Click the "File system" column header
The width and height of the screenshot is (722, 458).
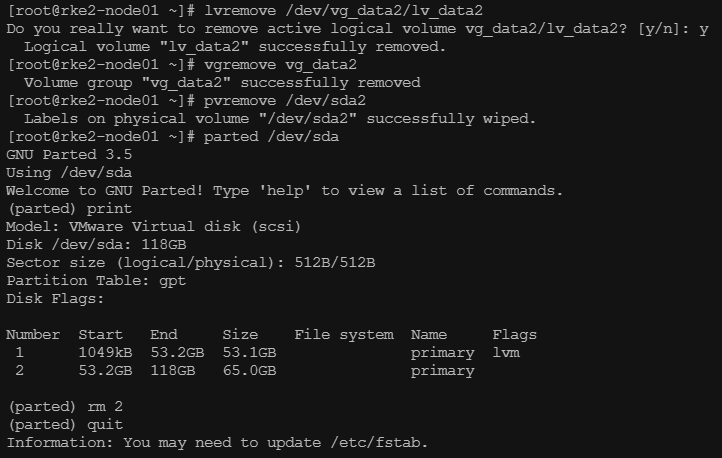pos(343,335)
